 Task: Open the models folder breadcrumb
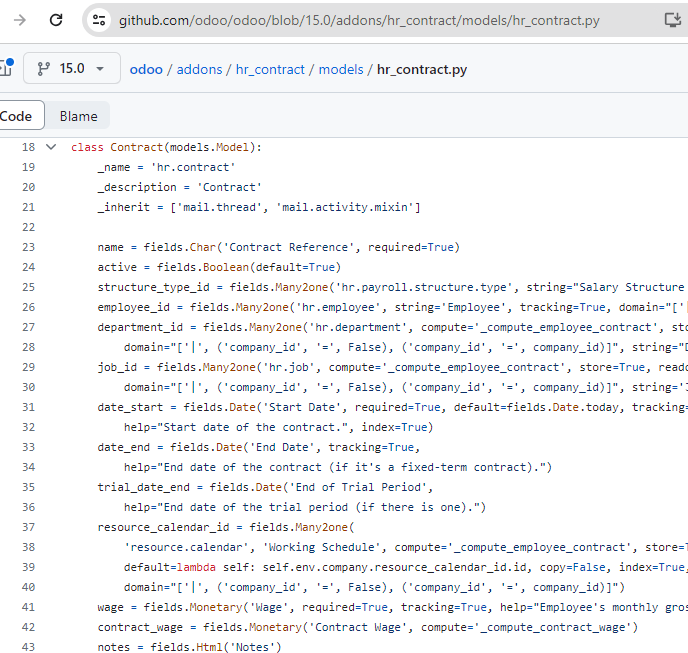341,69
